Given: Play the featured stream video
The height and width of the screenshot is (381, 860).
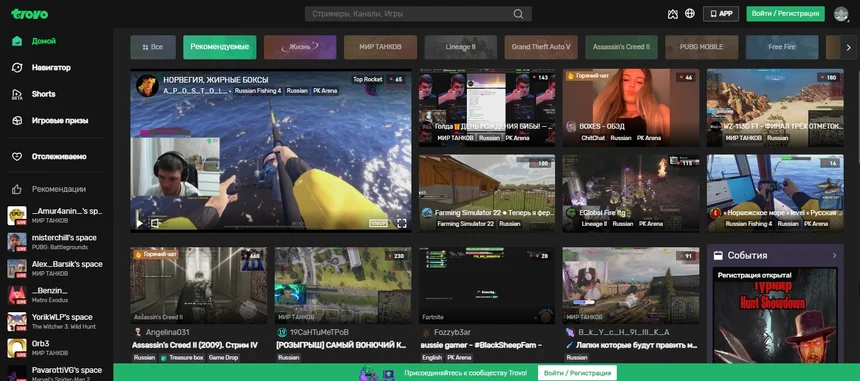Looking at the screenshot, I should [139, 223].
